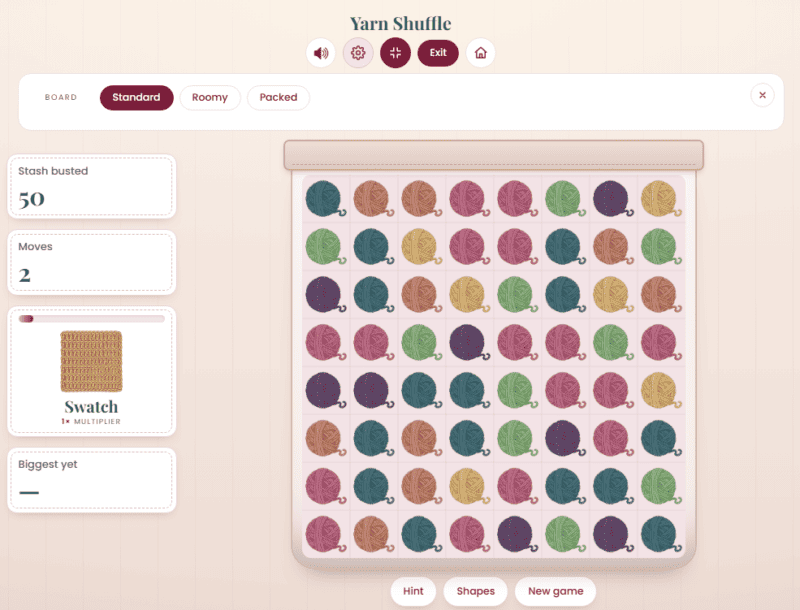The height and width of the screenshot is (610, 800).
Task: Click the green yarn ball in the seventh row
Action: [660, 487]
